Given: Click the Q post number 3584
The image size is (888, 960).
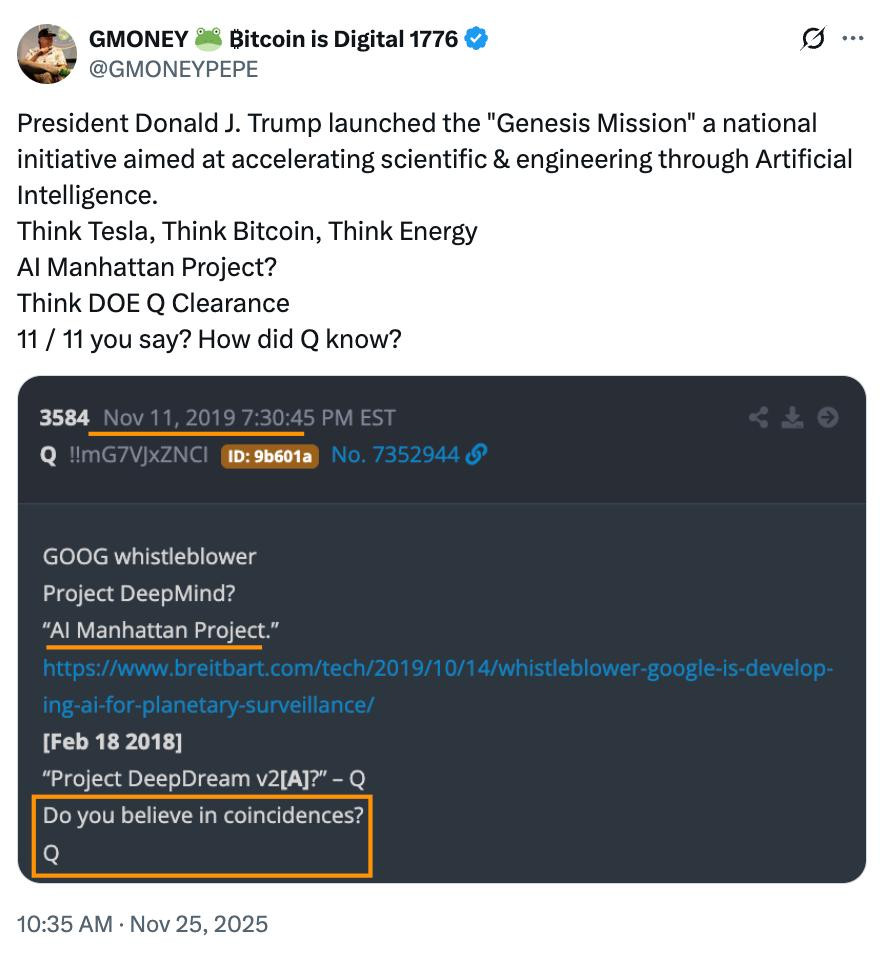Looking at the screenshot, I should (65, 418).
